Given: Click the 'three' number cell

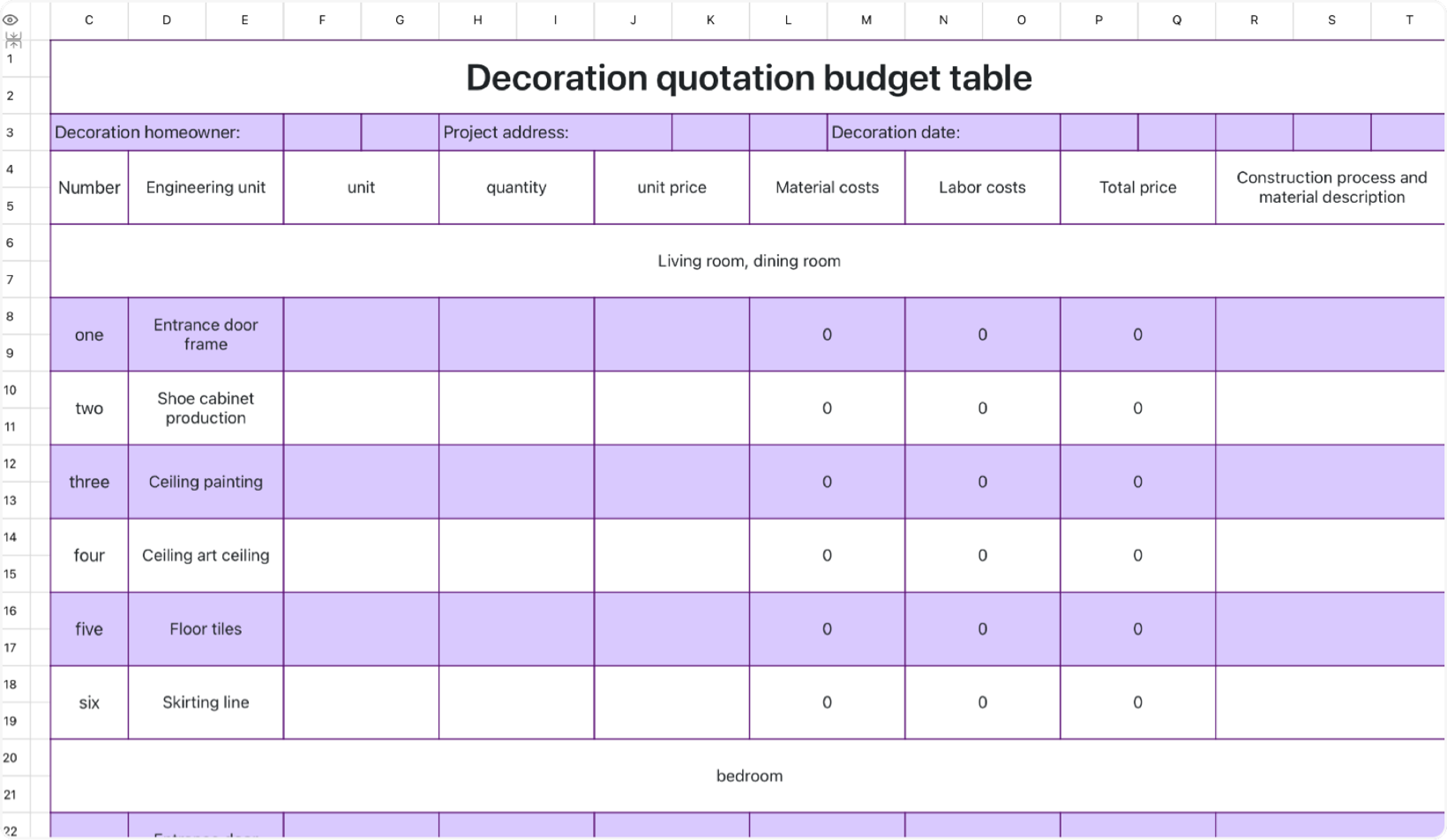Looking at the screenshot, I should click(89, 482).
